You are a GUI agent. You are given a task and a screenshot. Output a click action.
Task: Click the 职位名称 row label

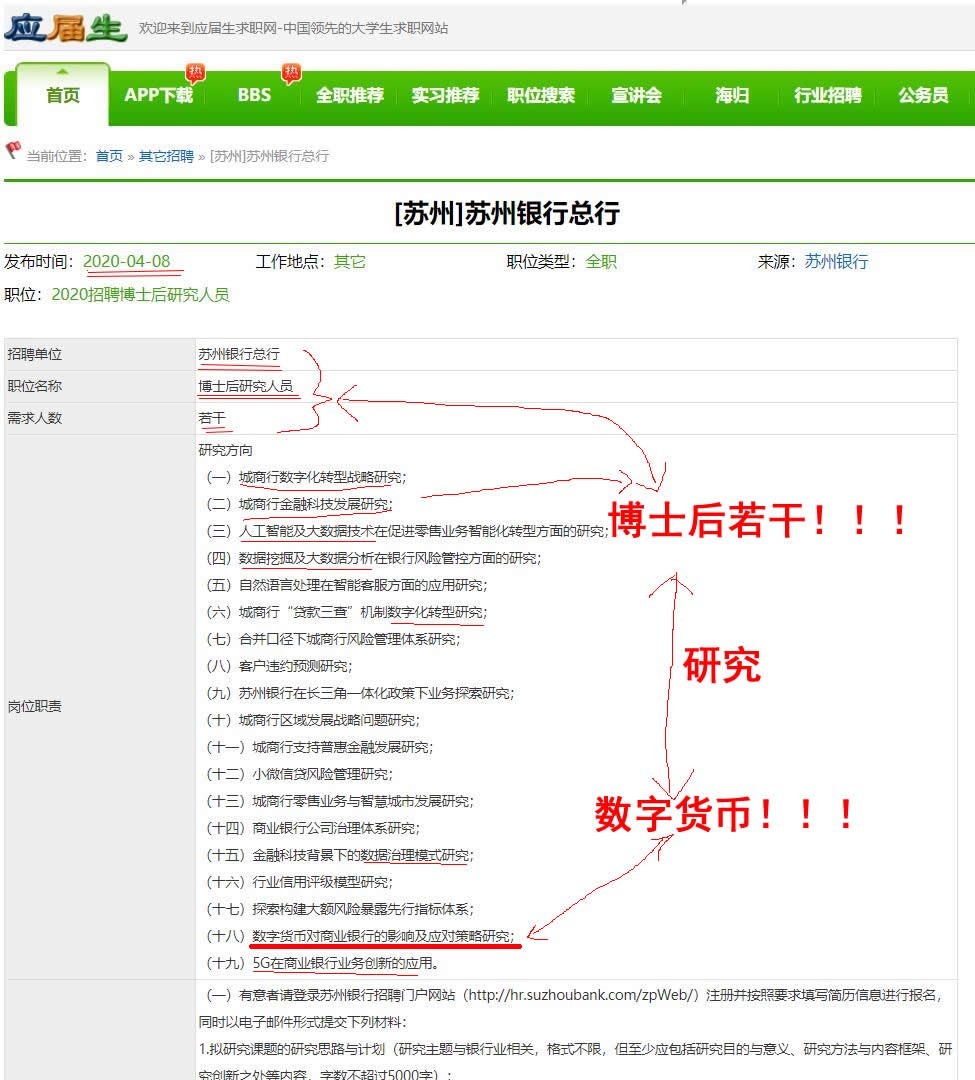(34, 386)
